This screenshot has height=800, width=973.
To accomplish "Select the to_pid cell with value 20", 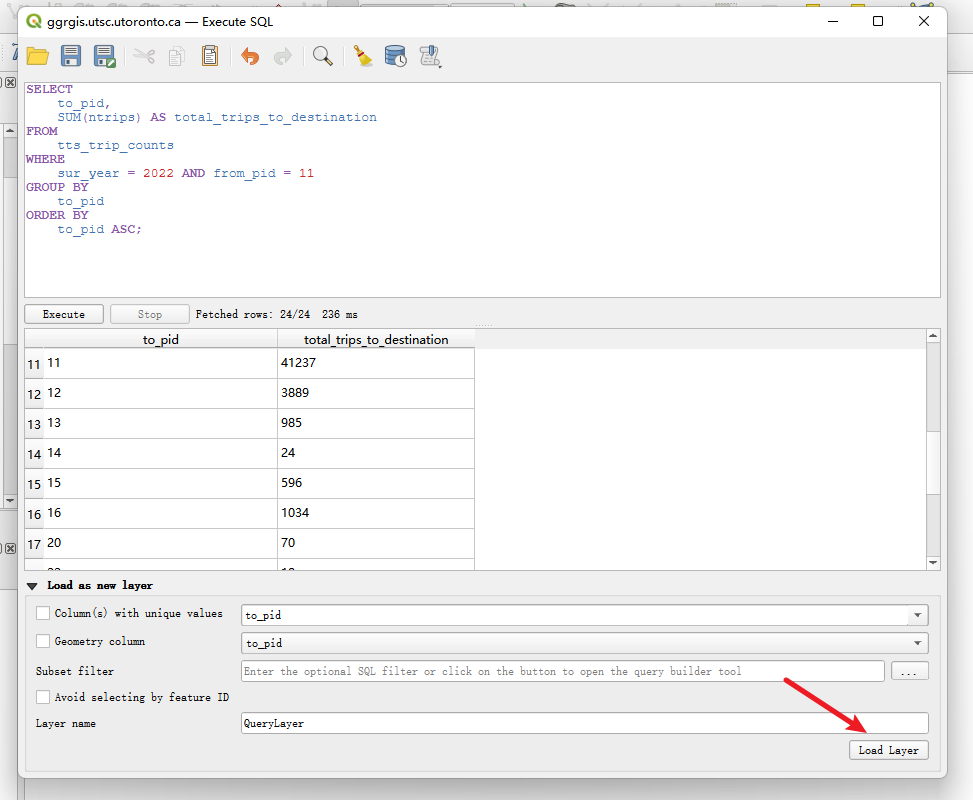I will (160, 543).
